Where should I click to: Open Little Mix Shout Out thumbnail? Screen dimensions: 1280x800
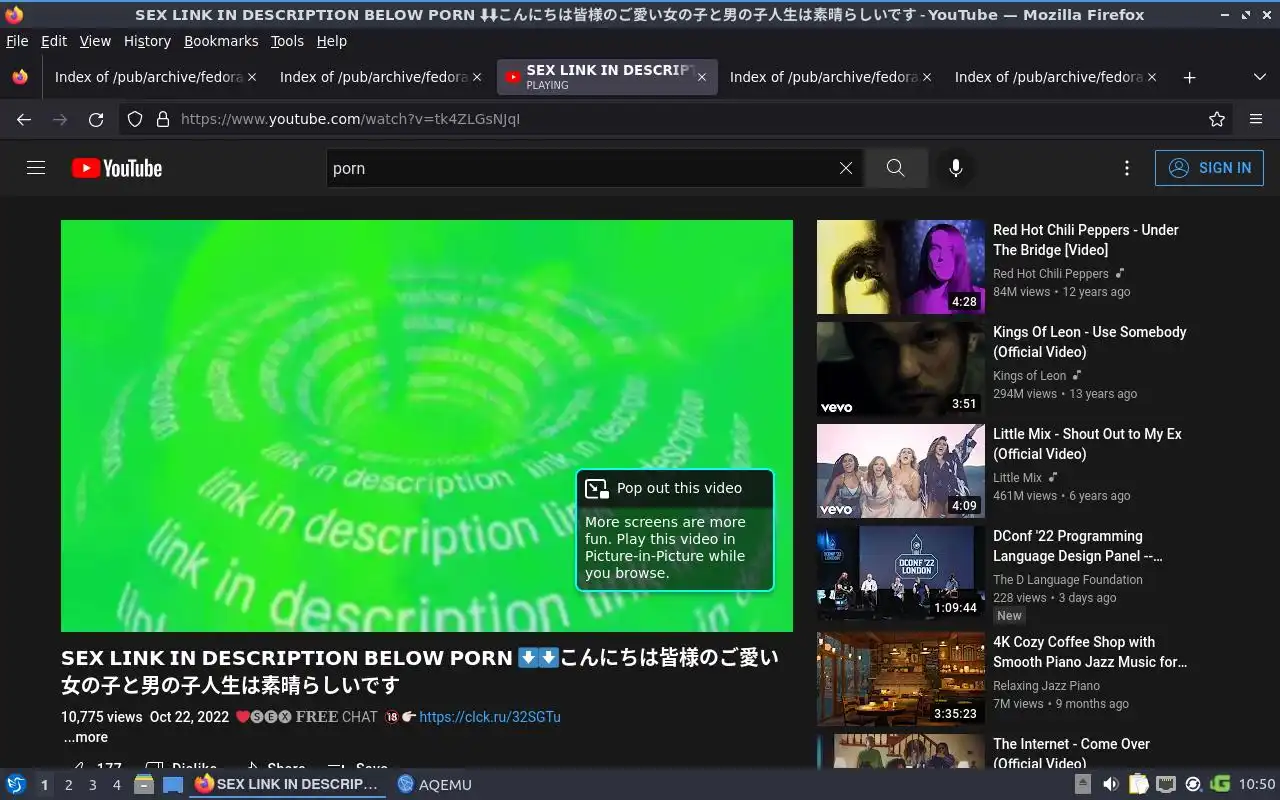tap(901, 471)
